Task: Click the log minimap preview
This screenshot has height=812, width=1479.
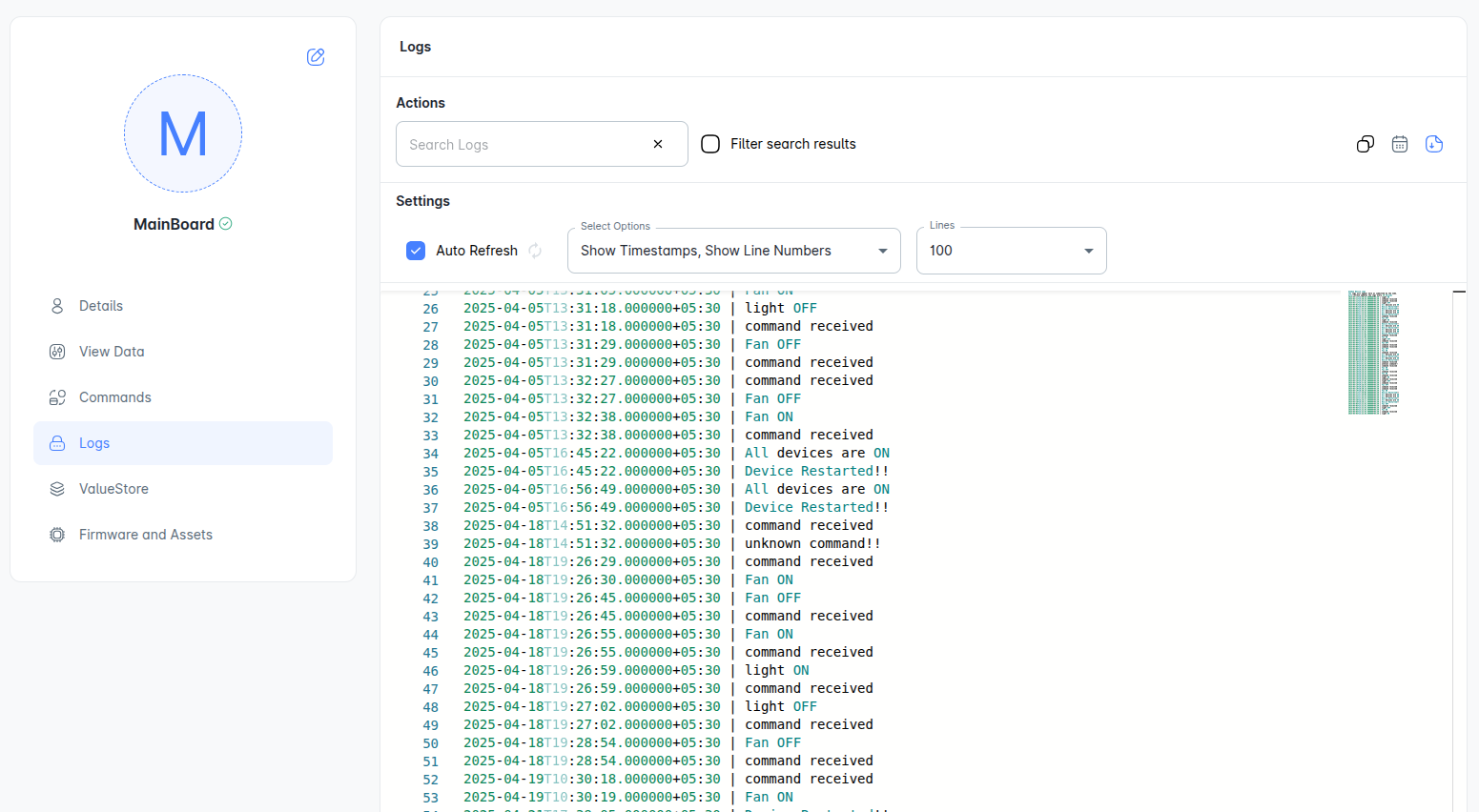Action: click(1373, 353)
